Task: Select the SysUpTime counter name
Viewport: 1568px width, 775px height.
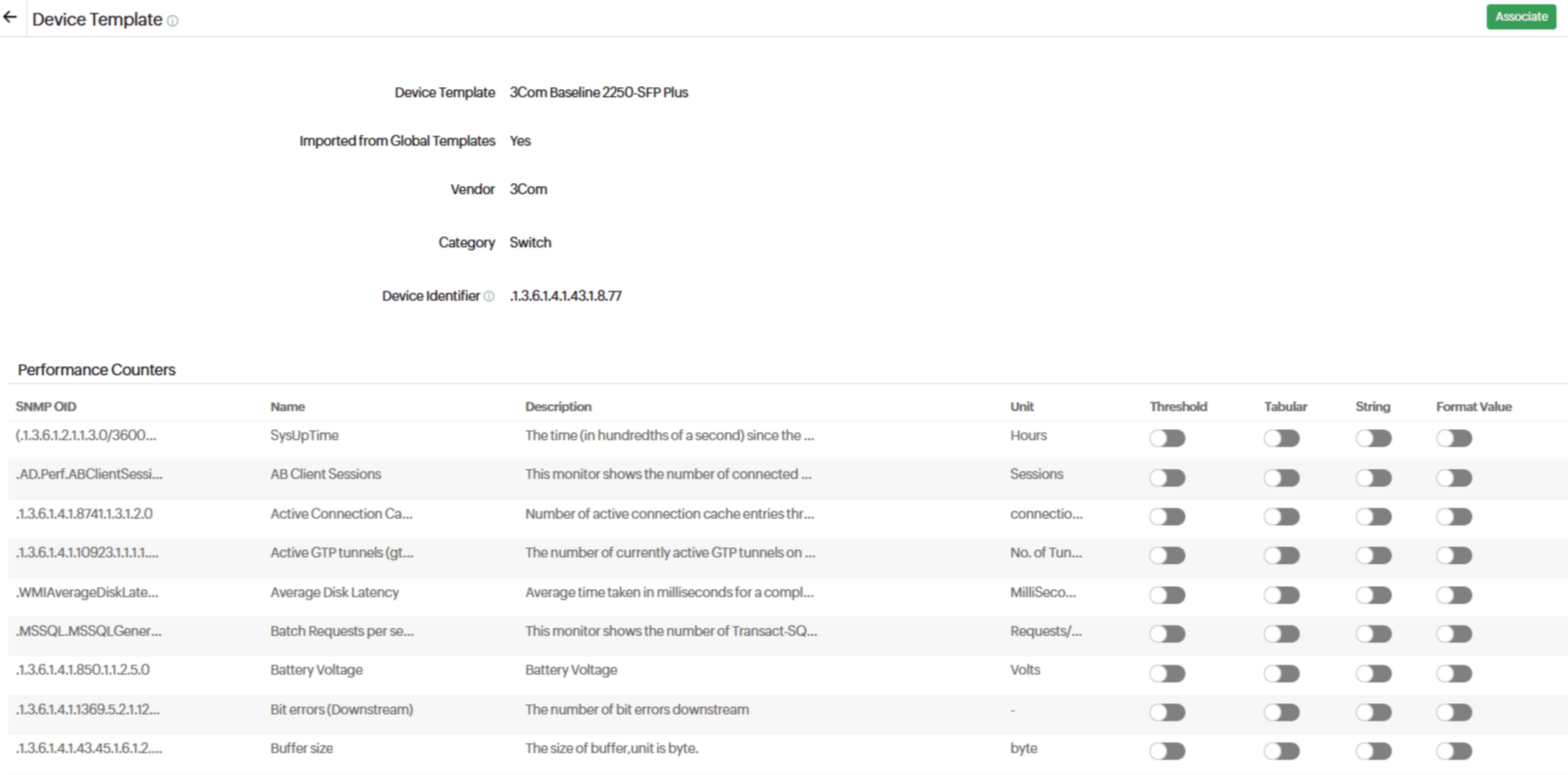Action: coord(304,436)
